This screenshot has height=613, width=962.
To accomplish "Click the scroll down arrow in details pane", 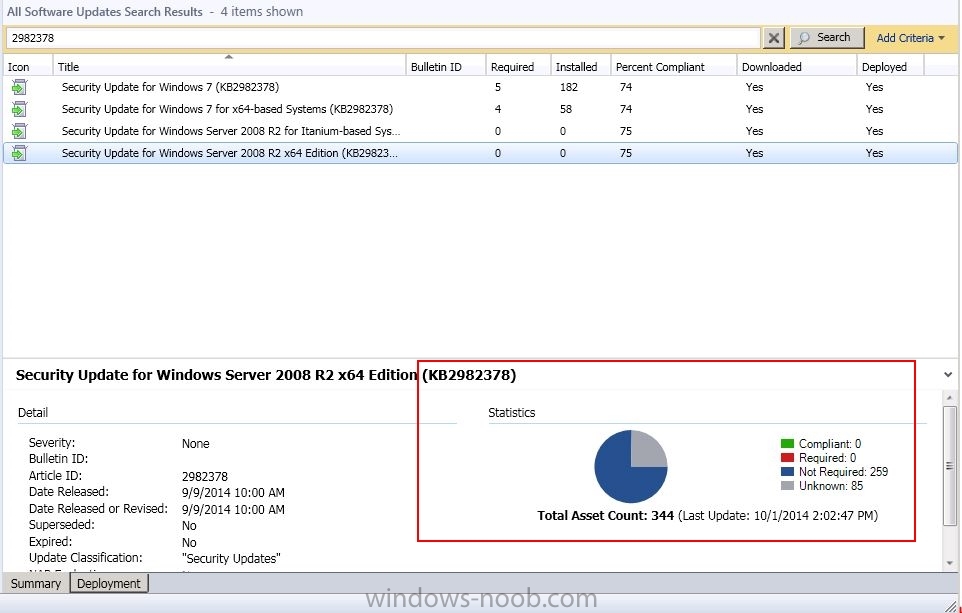I will [x=950, y=563].
